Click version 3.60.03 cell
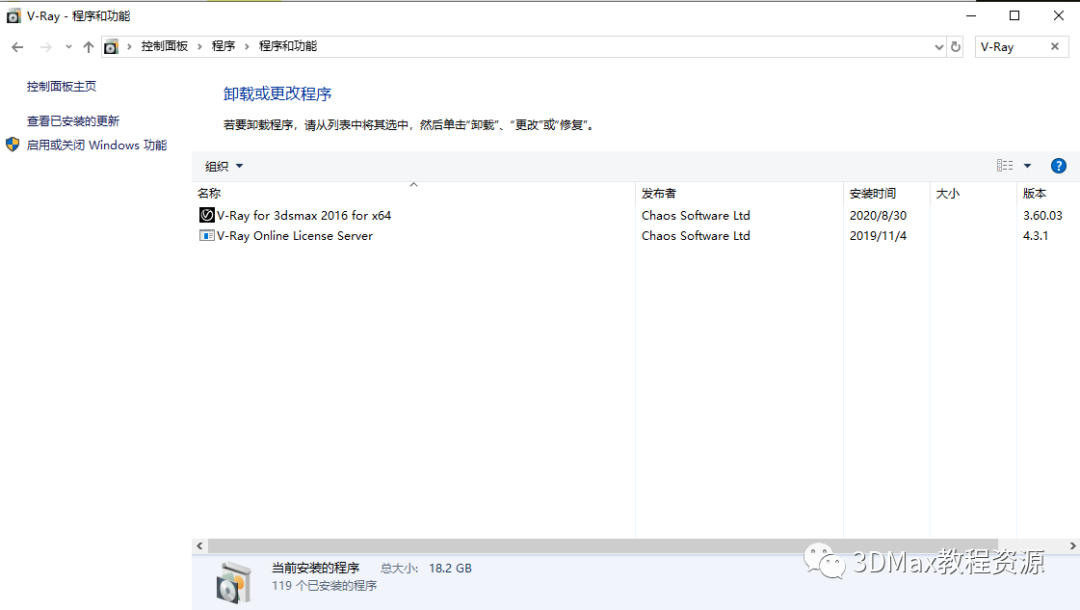The height and width of the screenshot is (610, 1080). pyautogui.click(x=1042, y=215)
